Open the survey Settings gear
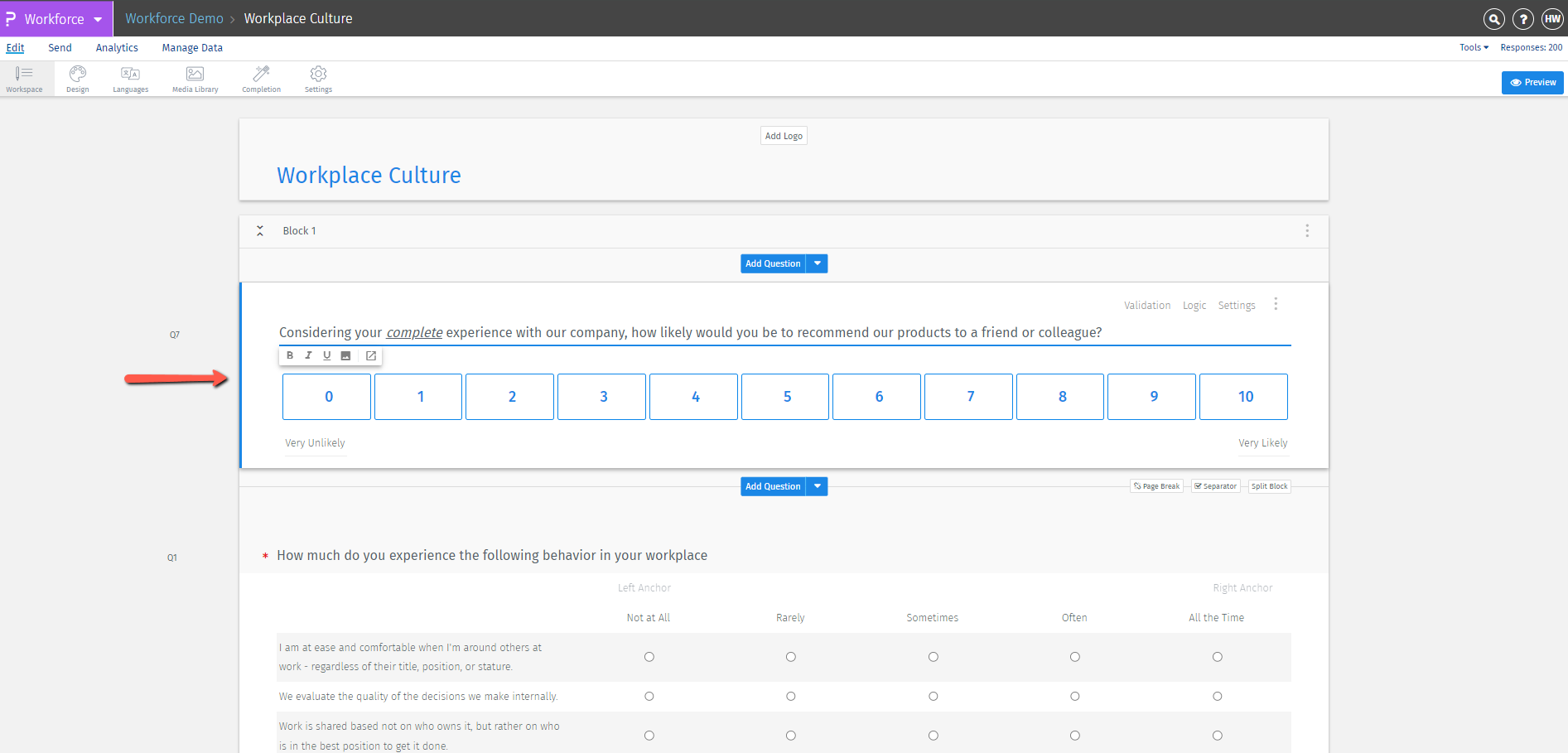This screenshot has width=1568, height=753. click(x=318, y=79)
